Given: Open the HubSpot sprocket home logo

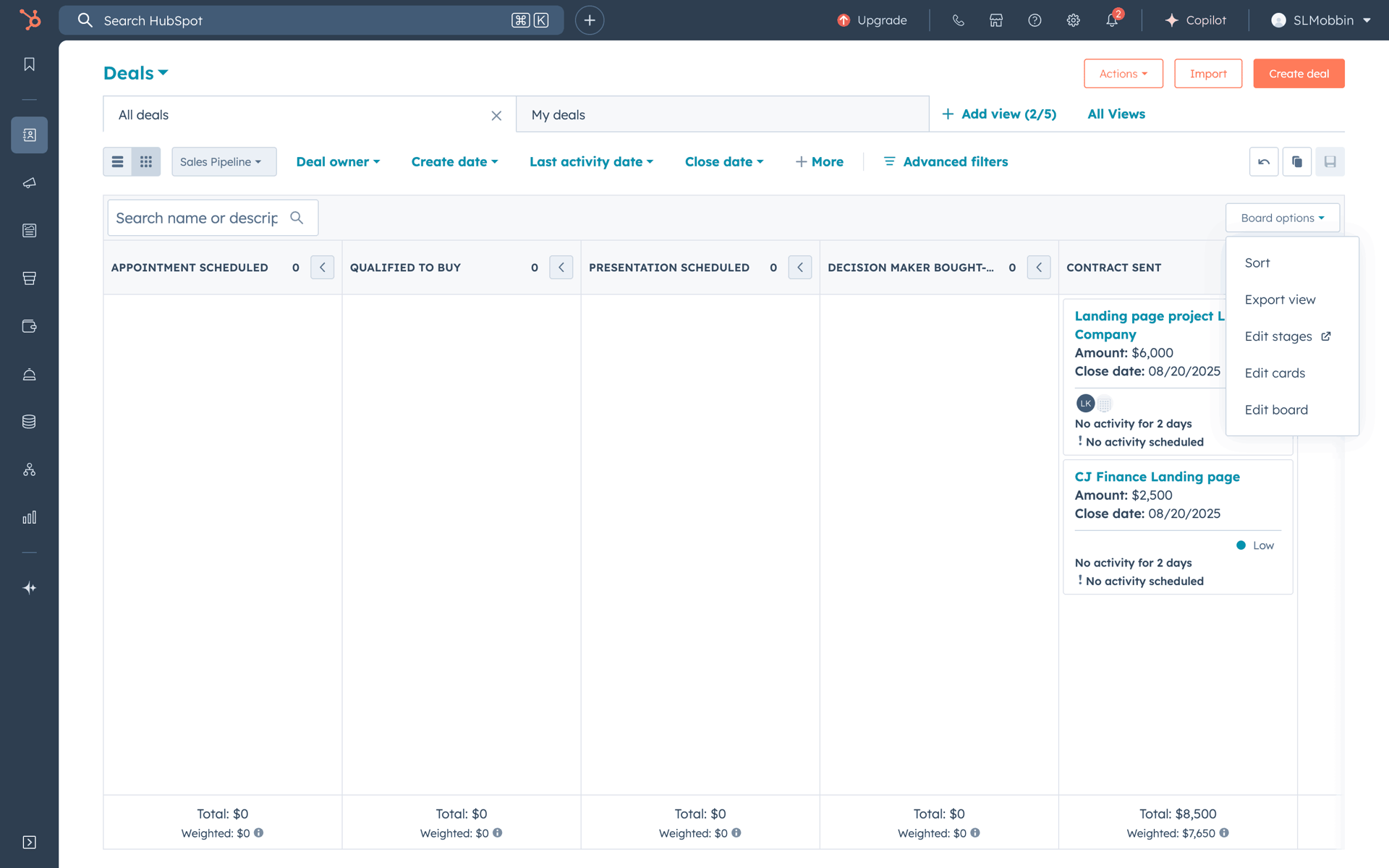Looking at the screenshot, I should (x=30, y=20).
